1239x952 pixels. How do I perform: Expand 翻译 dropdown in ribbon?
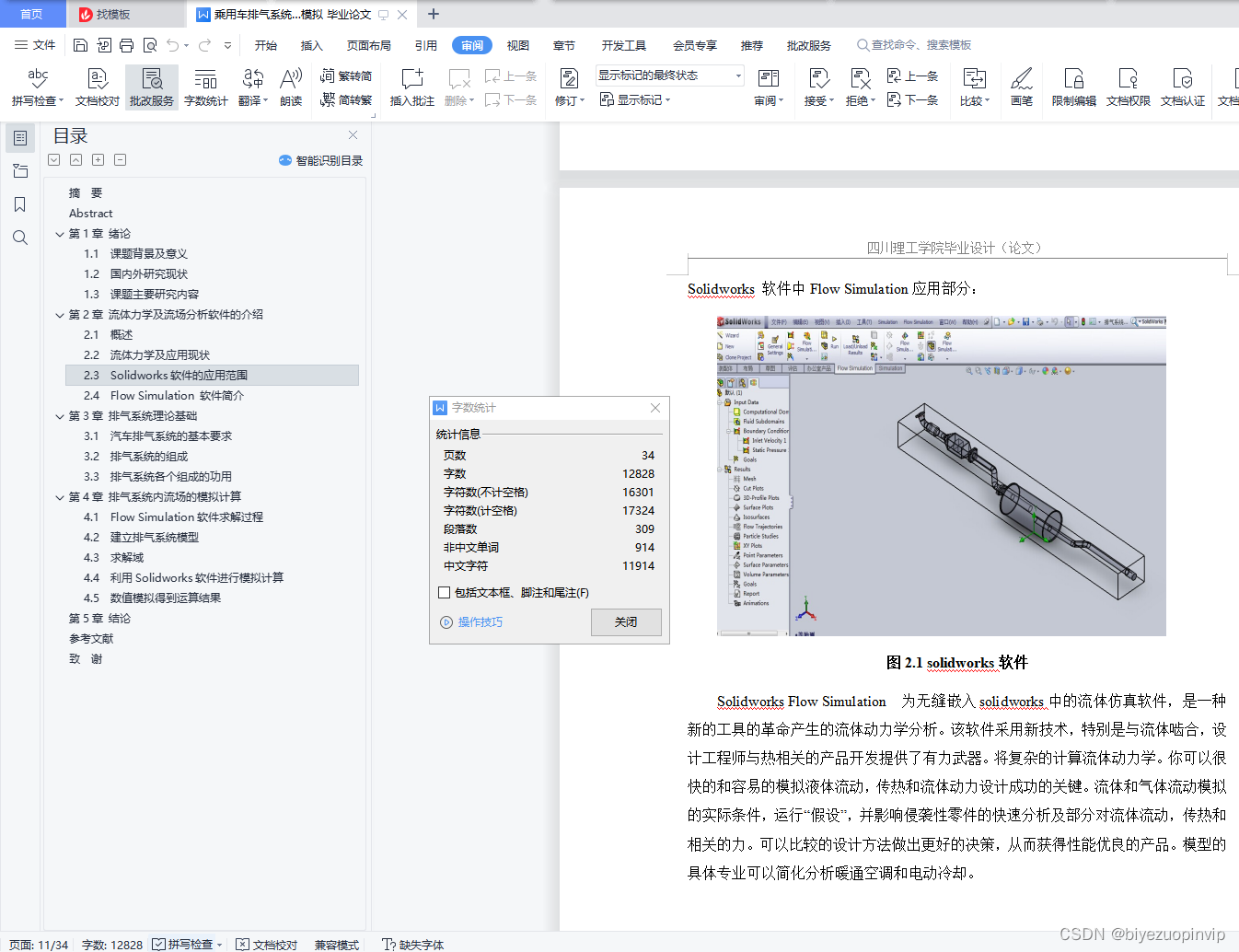click(265, 101)
